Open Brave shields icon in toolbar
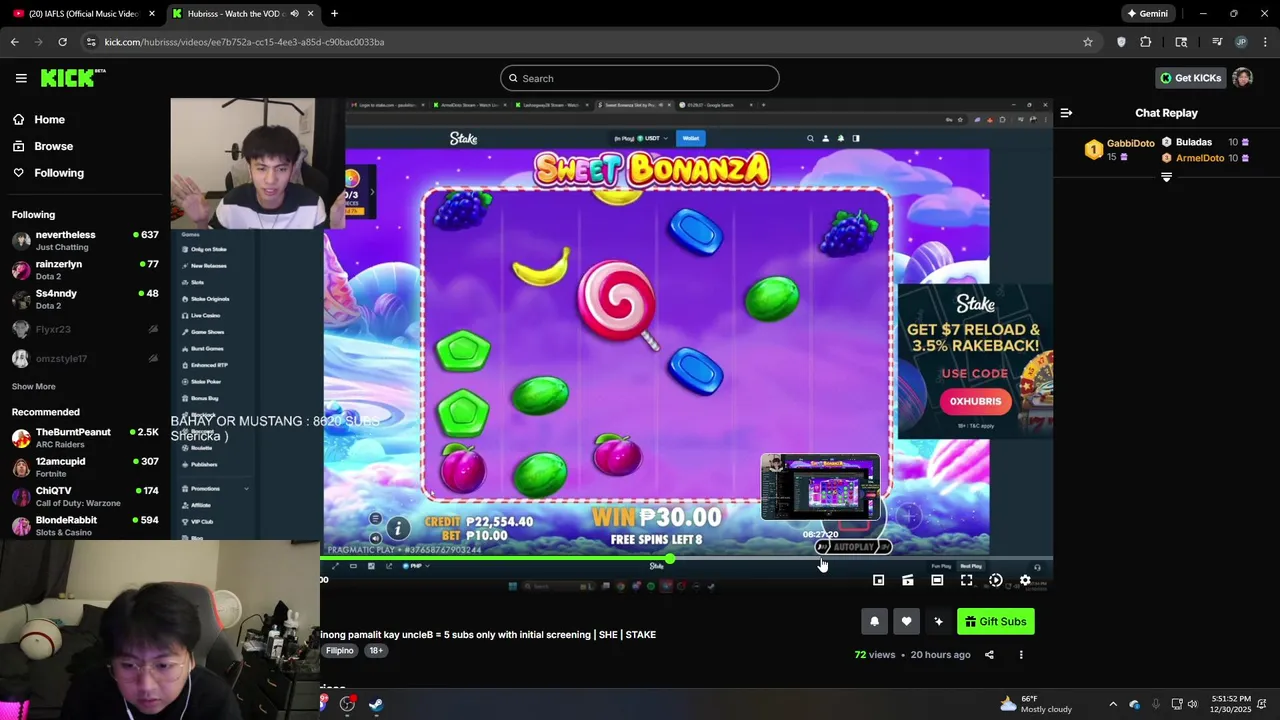1280x720 pixels. (x=1121, y=42)
